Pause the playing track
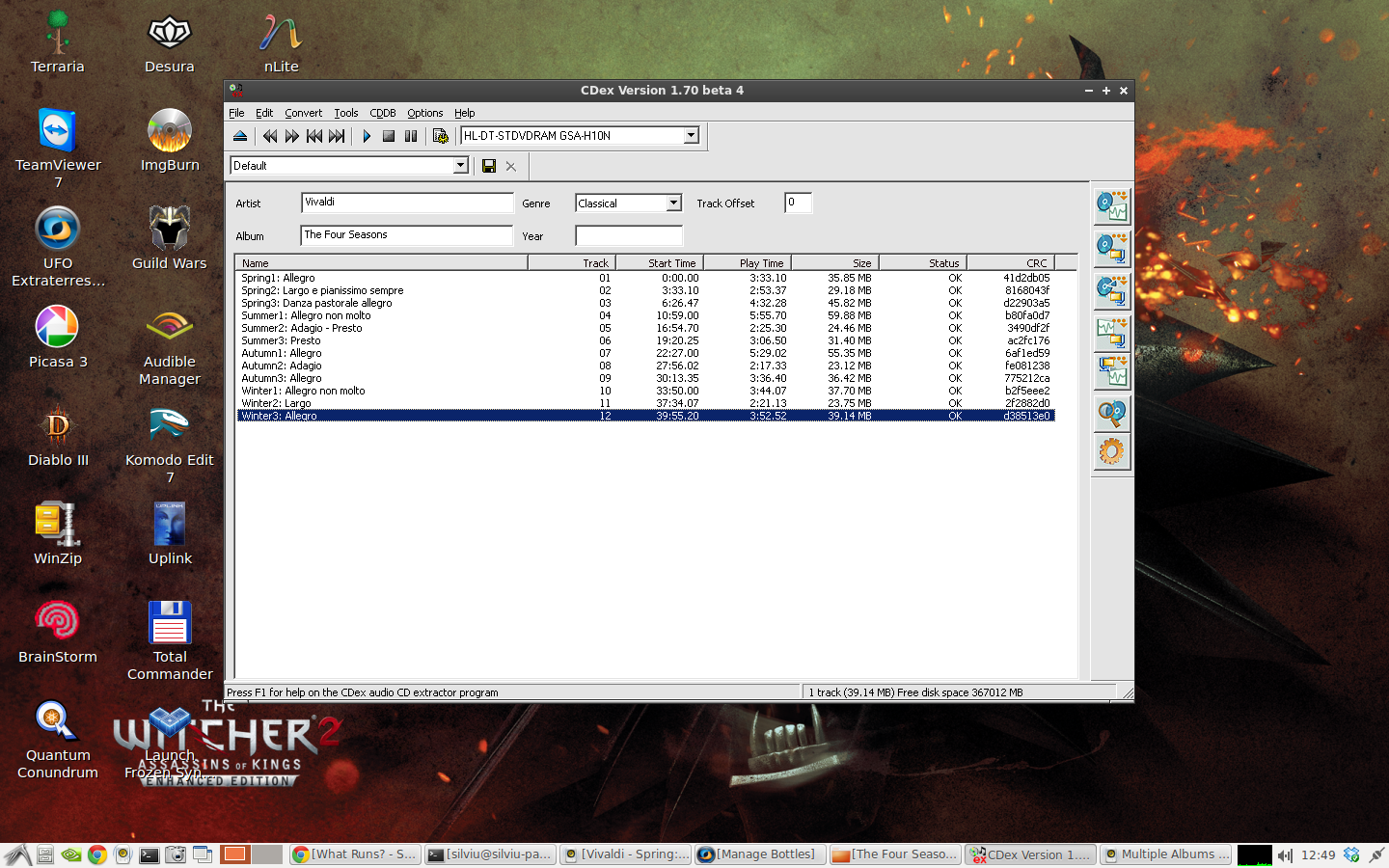Viewport: 1389px width, 868px height. 411,136
